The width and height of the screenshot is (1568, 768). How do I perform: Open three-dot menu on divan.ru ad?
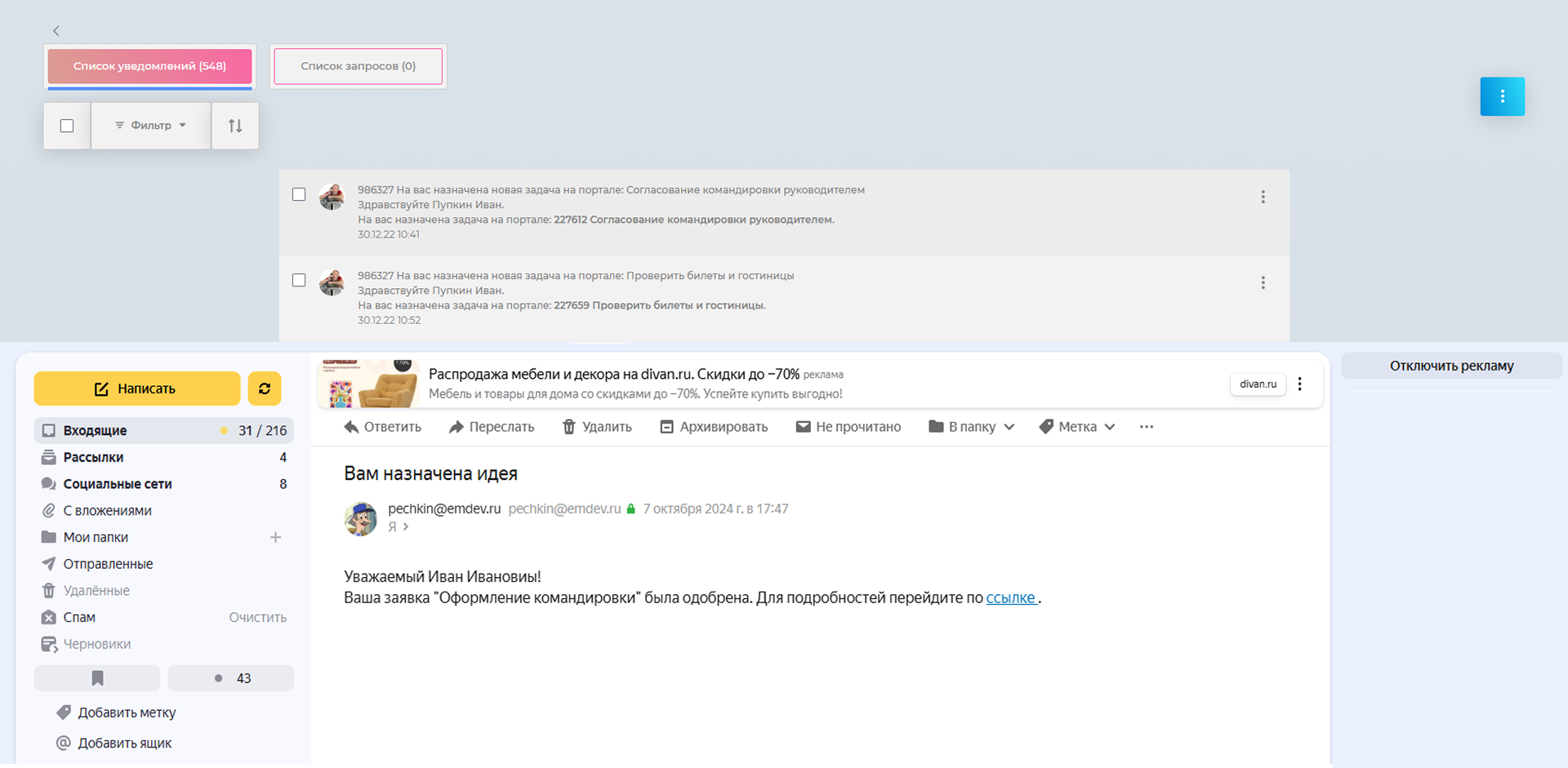1299,384
